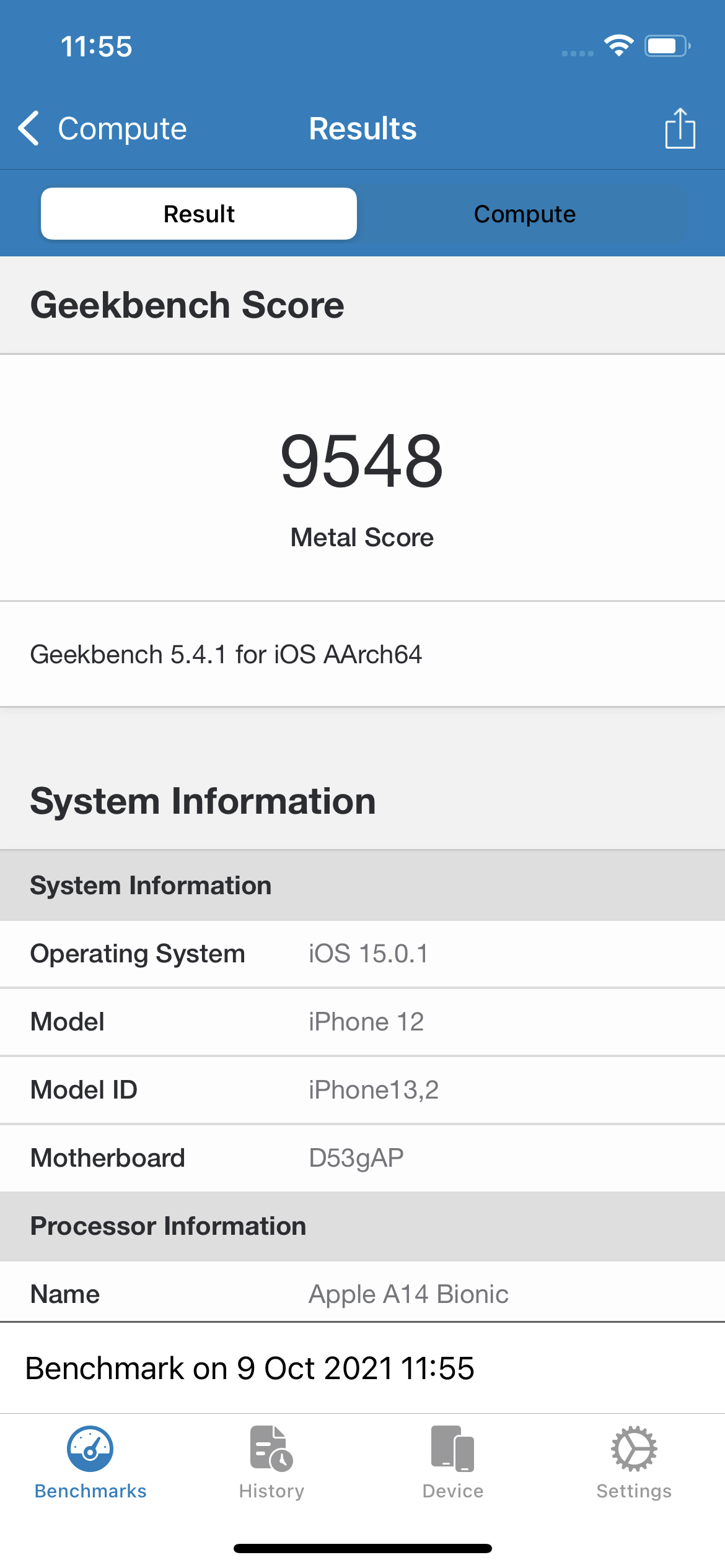Tap the 9548 Metal Score value
The image size is (725, 1568).
[x=362, y=461]
